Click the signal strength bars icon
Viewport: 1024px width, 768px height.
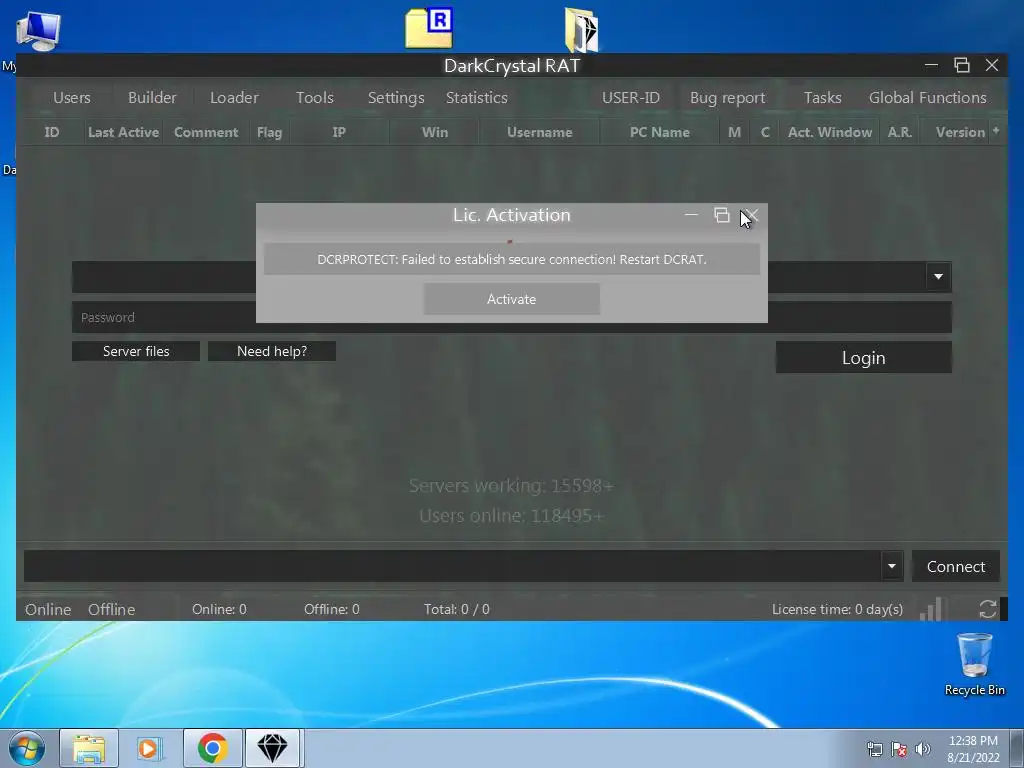tap(931, 609)
